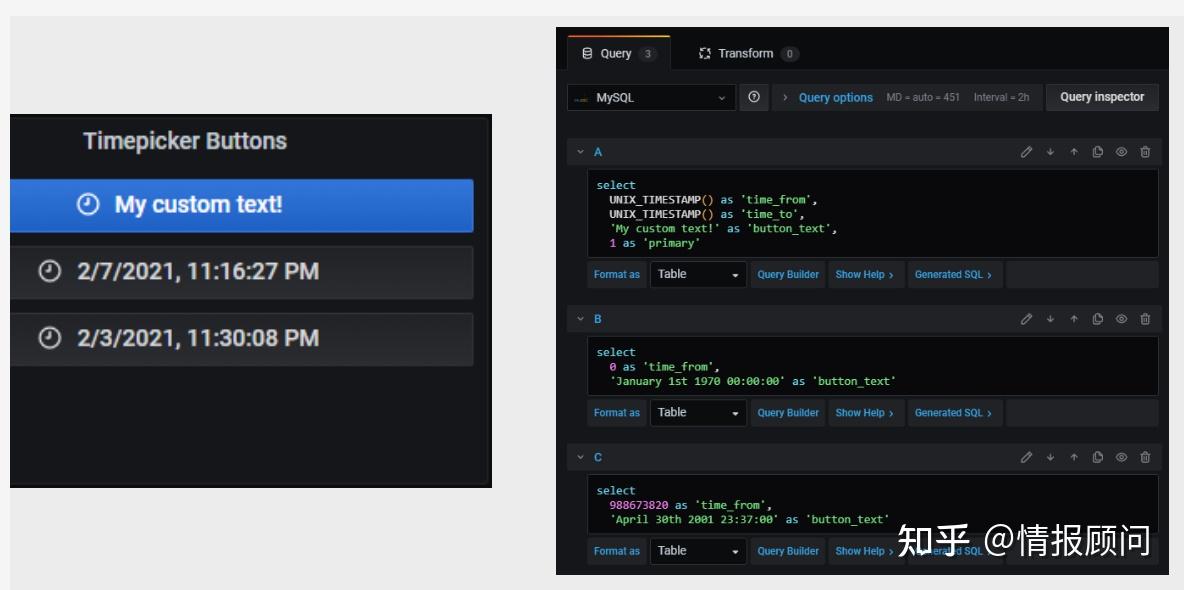Toggle visibility of query B

click(x=1121, y=319)
